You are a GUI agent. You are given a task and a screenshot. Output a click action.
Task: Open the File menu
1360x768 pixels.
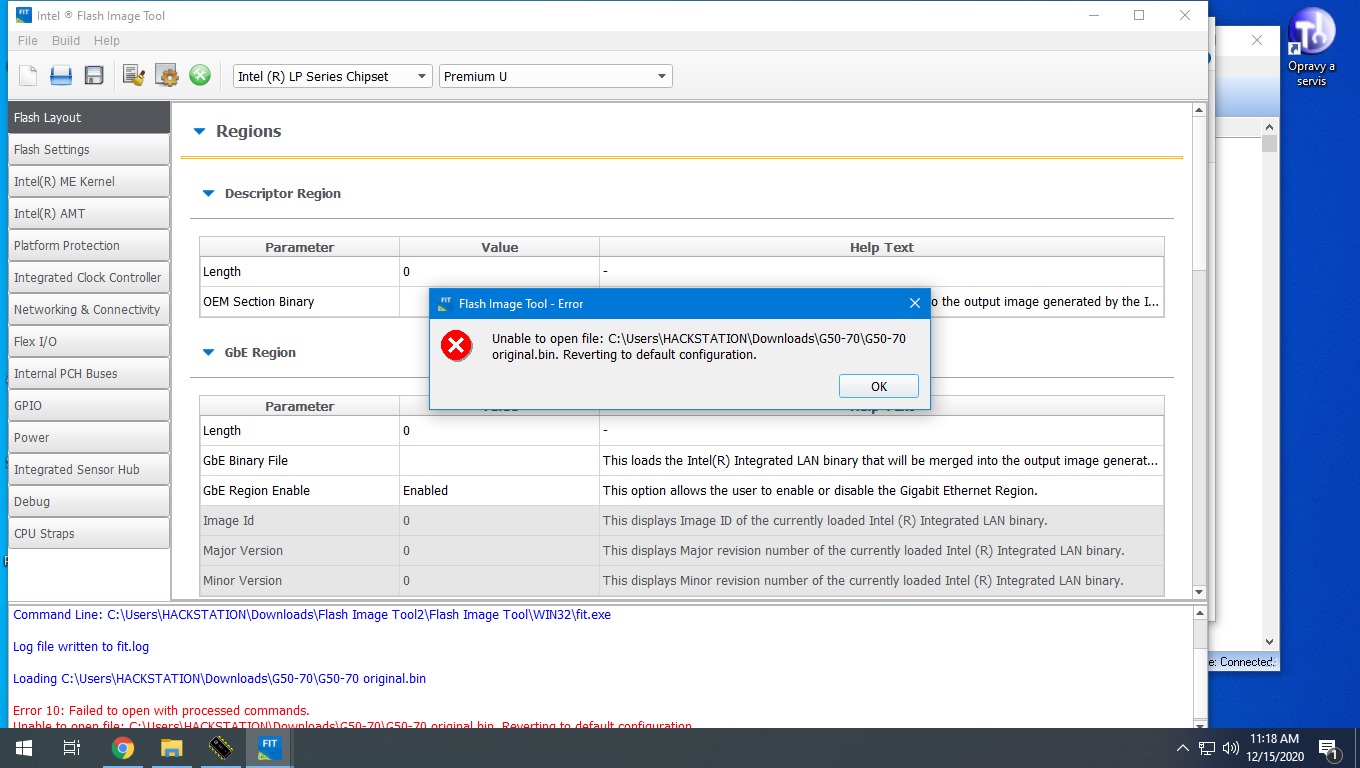tap(27, 41)
